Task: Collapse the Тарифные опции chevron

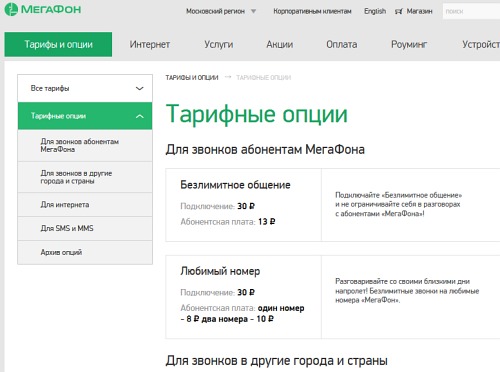Action: pos(140,116)
